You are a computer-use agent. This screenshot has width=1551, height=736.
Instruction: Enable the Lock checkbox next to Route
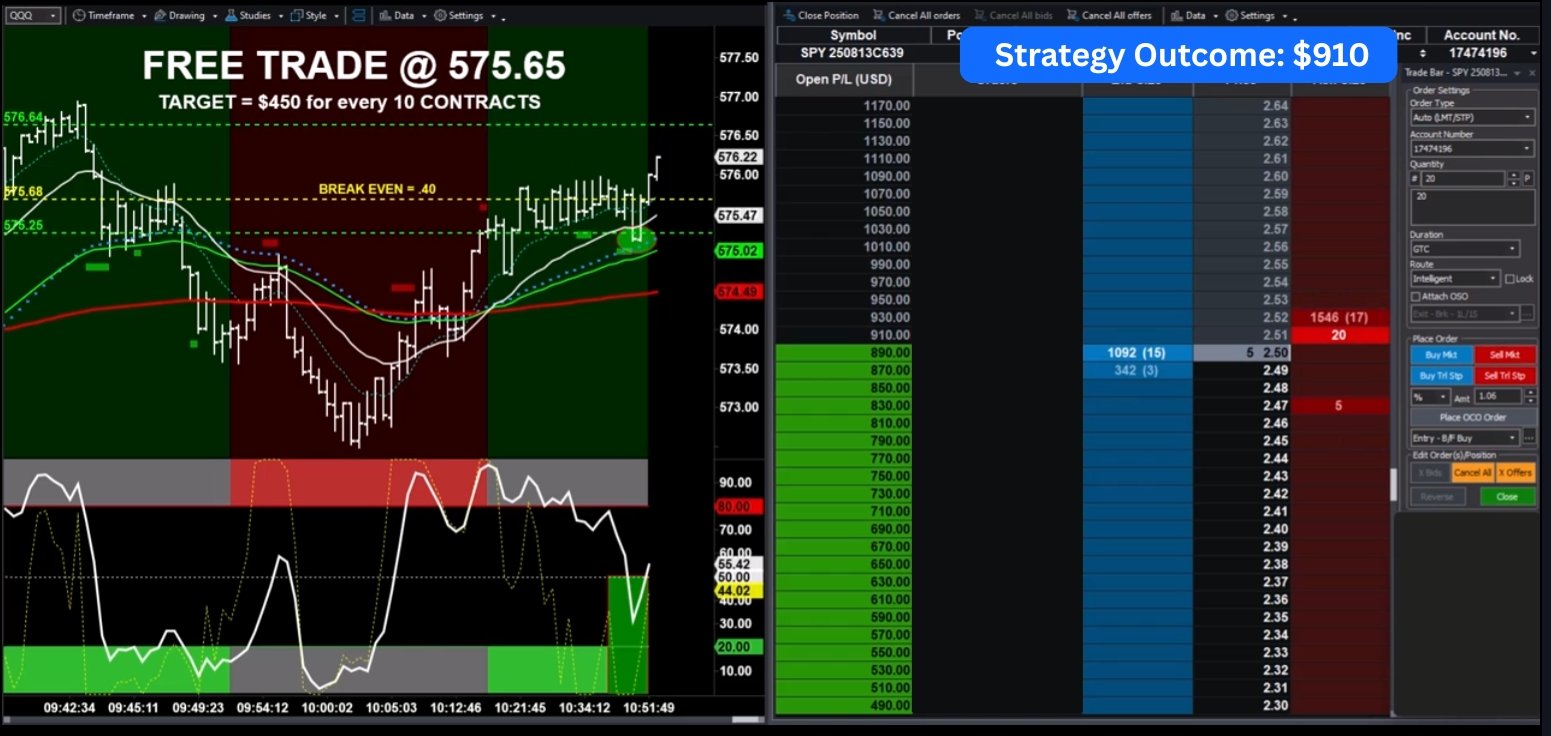pyautogui.click(x=1510, y=279)
